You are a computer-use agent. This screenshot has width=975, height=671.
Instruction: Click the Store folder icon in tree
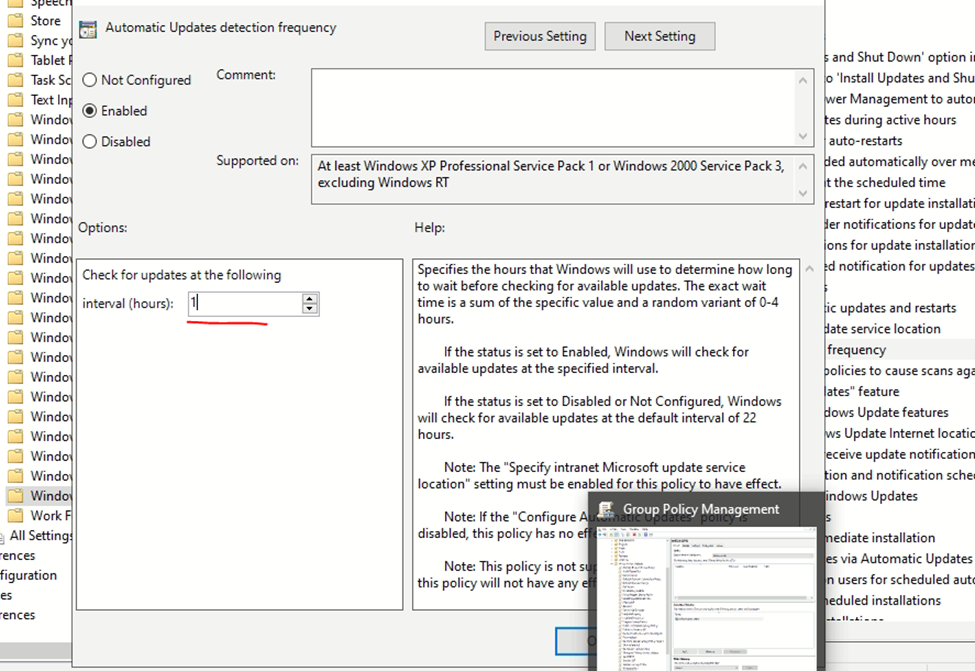pyautogui.click(x=15, y=20)
